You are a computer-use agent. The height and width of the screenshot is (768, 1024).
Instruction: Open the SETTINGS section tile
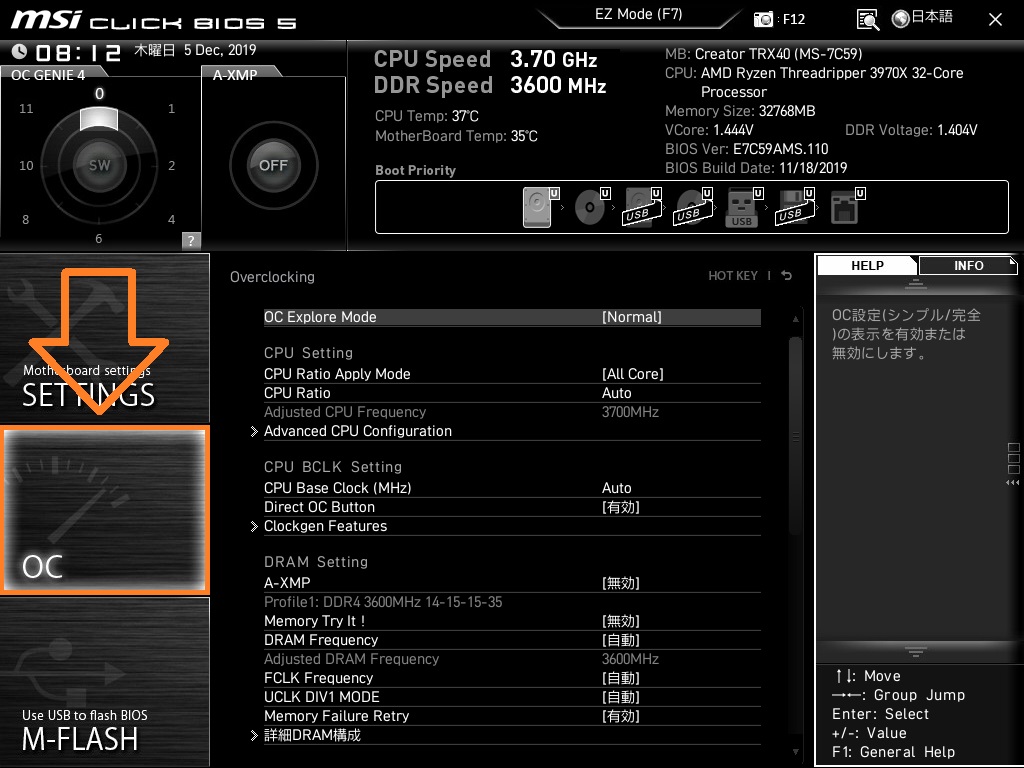[x=104, y=338]
